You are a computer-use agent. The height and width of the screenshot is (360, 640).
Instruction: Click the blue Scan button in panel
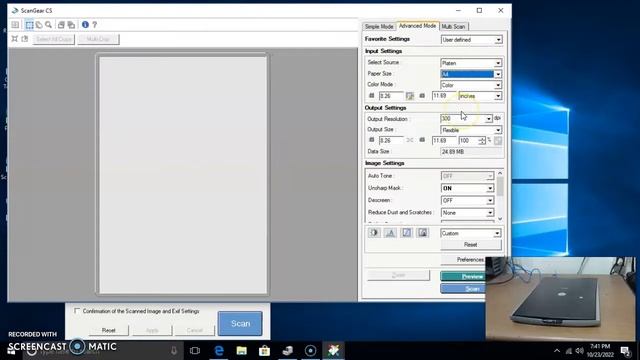tap(463, 289)
